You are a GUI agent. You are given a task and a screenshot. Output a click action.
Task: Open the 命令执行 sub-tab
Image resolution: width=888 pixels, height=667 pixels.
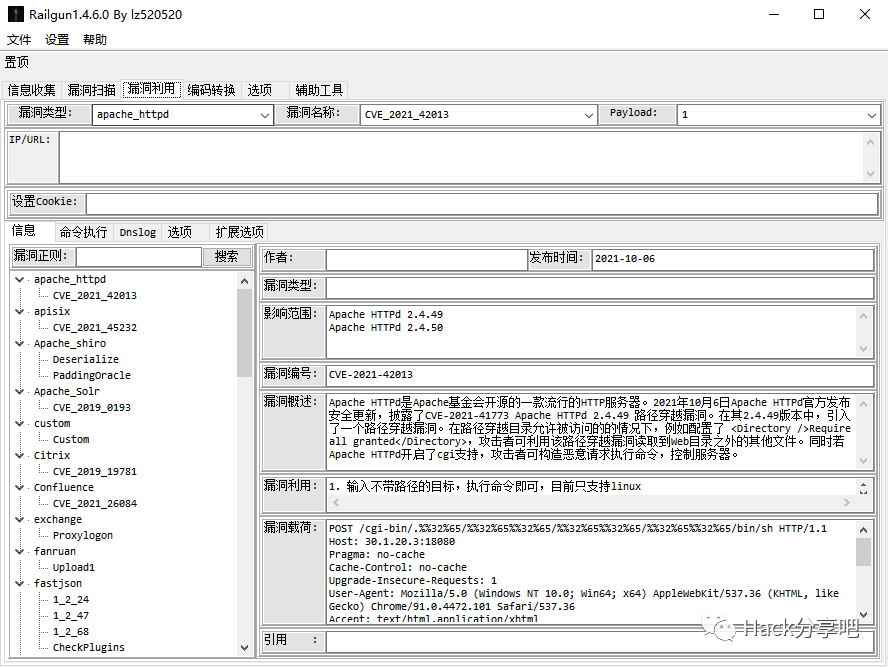click(x=83, y=232)
